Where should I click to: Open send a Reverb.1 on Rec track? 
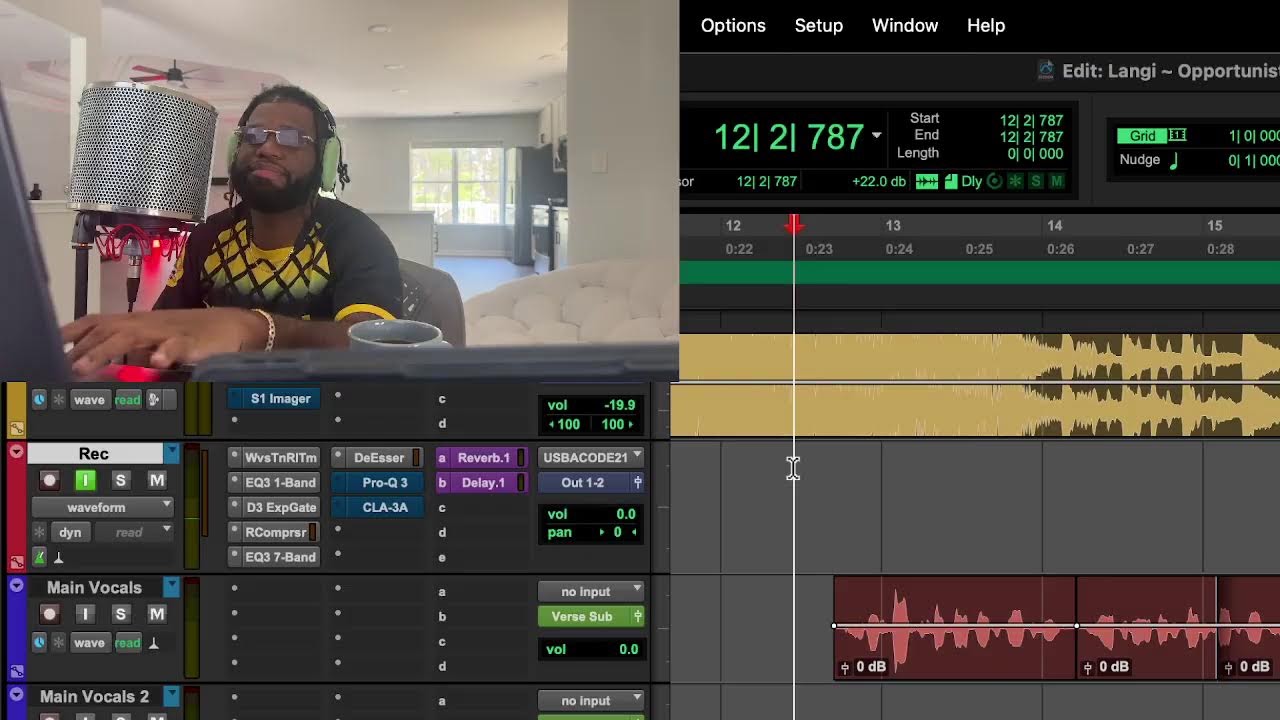(483, 457)
